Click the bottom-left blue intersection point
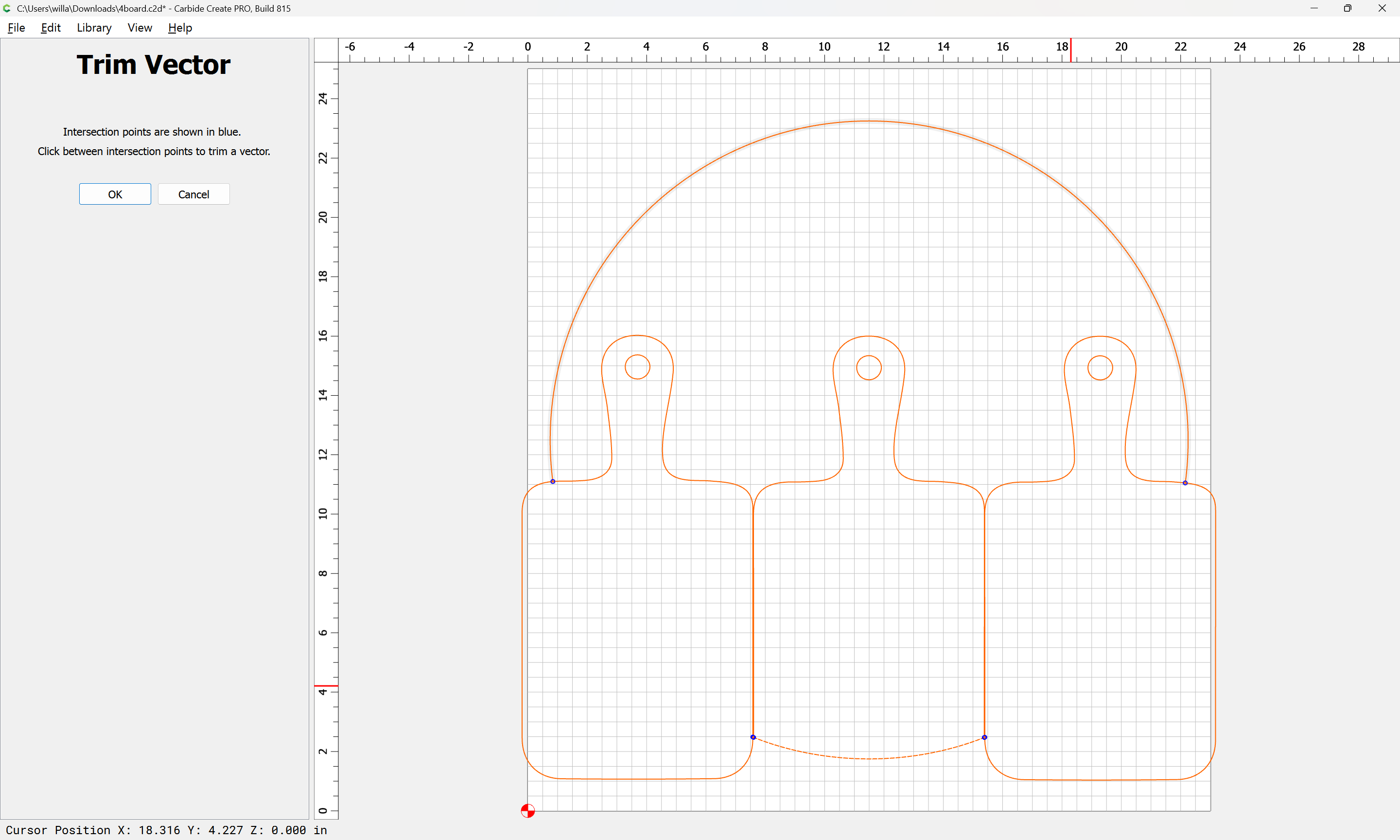1400x840 pixels. pos(753,737)
